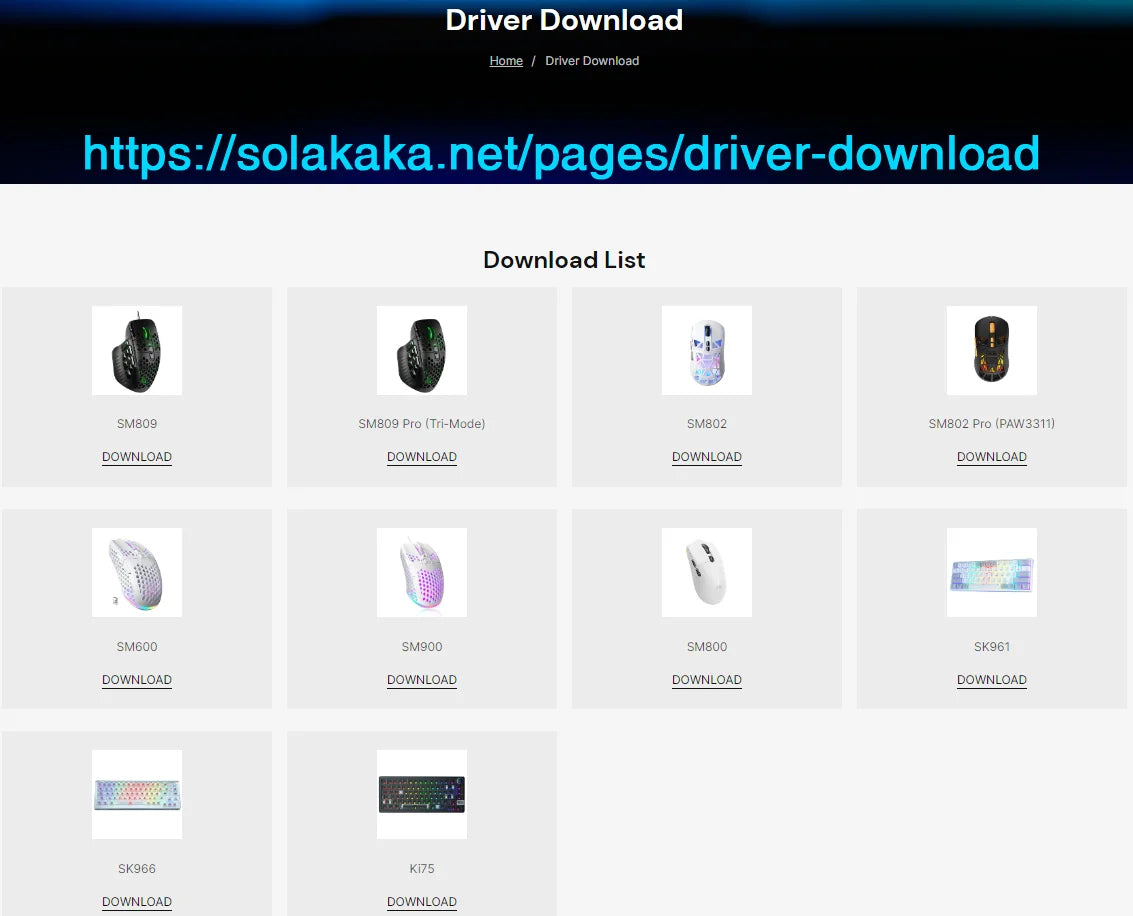The width and height of the screenshot is (1133, 916).
Task: Click the Ki75 black keyboard image
Action: (x=422, y=794)
